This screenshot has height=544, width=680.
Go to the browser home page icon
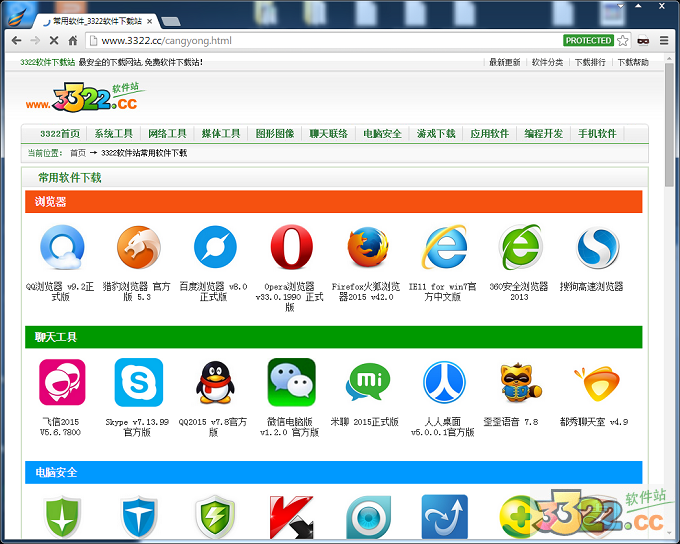pyautogui.click(x=73, y=41)
